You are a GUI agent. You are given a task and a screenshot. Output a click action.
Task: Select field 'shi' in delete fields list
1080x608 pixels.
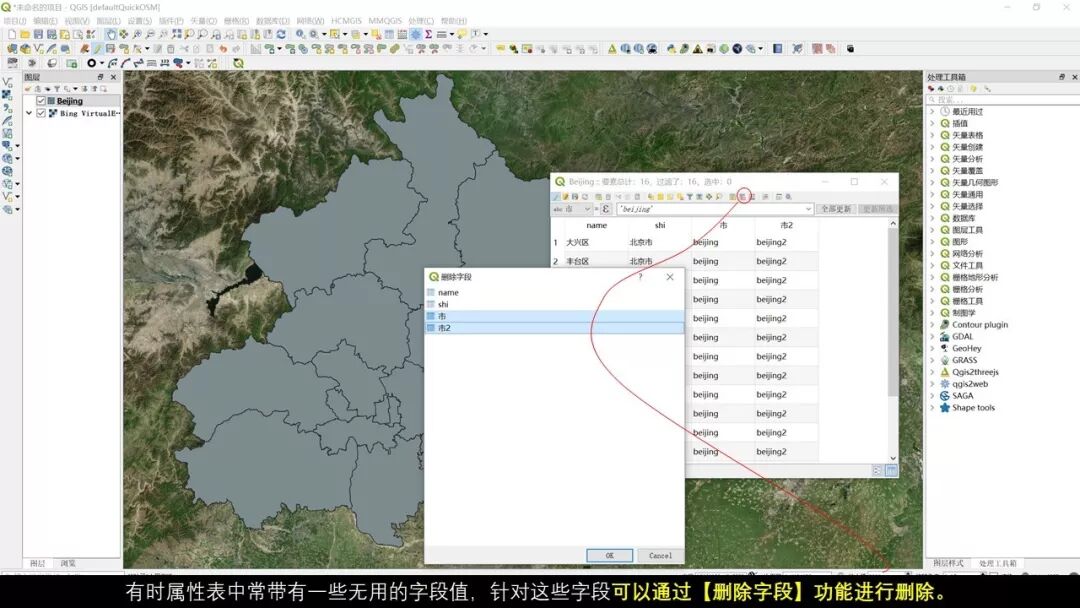pyautogui.click(x=554, y=304)
